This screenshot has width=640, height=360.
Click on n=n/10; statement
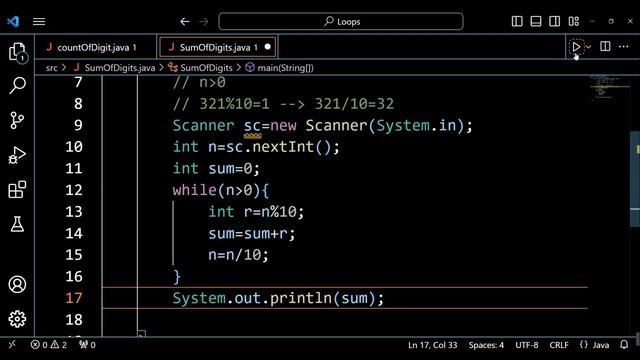pyautogui.click(x=238, y=255)
